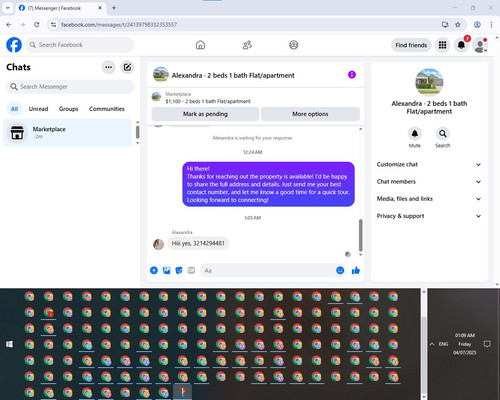Start a new message with compose icon
This screenshot has height=400, width=500.
click(127, 67)
